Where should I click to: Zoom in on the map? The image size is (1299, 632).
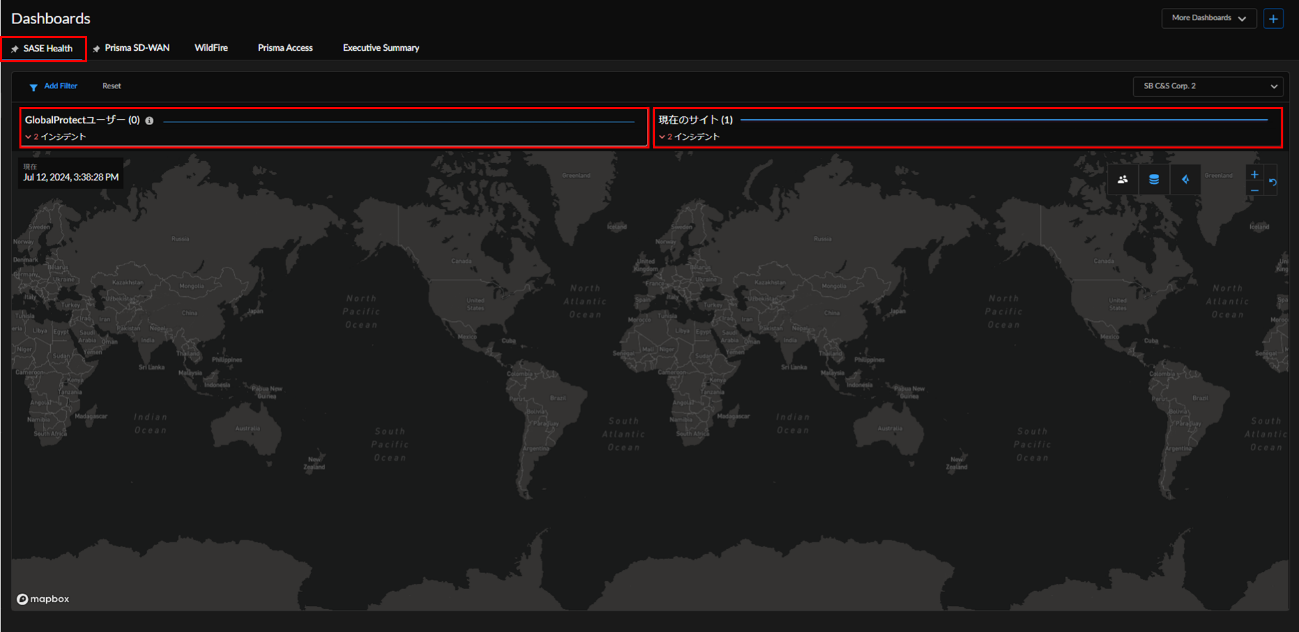point(1255,174)
